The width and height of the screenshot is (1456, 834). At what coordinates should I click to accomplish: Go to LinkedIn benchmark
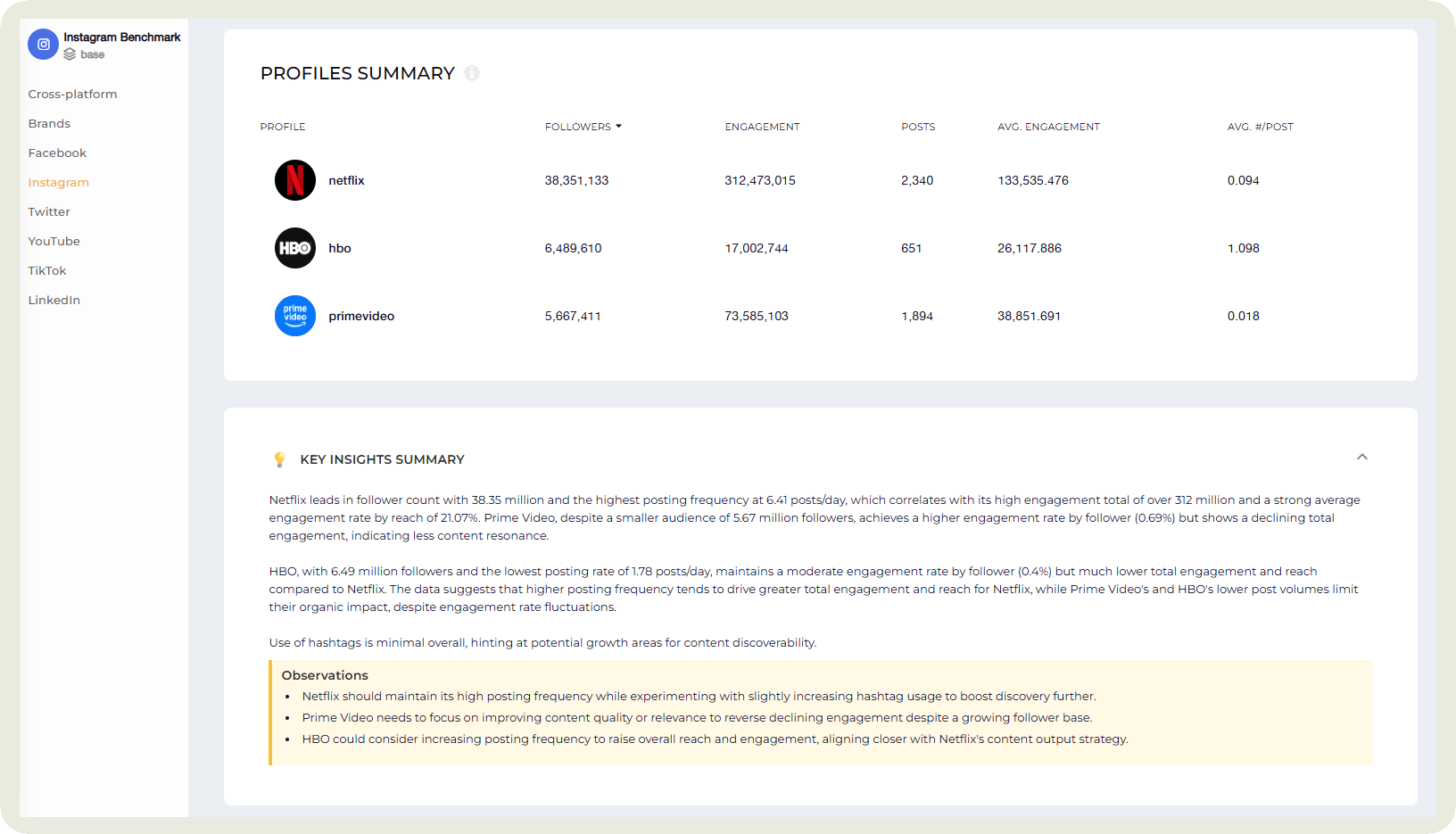point(54,300)
